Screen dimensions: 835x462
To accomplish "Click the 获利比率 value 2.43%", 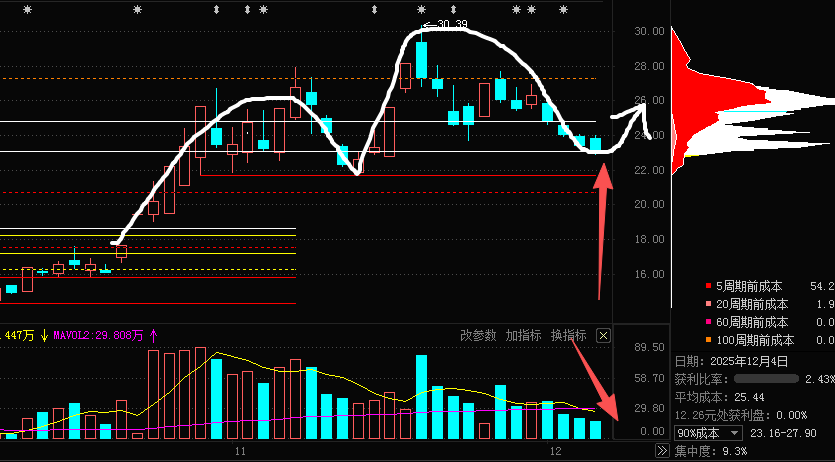I will (x=820, y=379).
